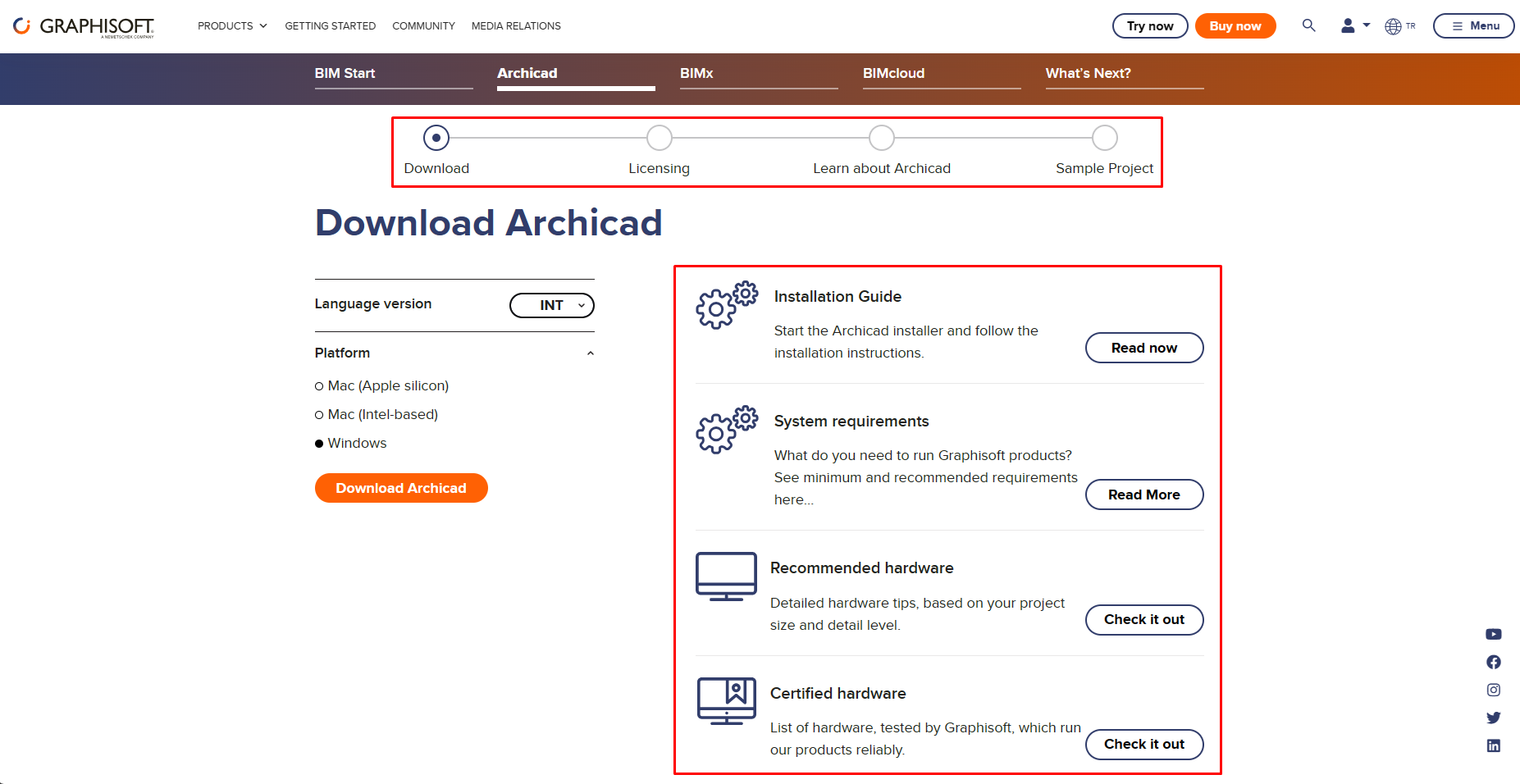The image size is (1520, 784).
Task: Open COMMUNITY in the top nav
Action: tap(423, 26)
